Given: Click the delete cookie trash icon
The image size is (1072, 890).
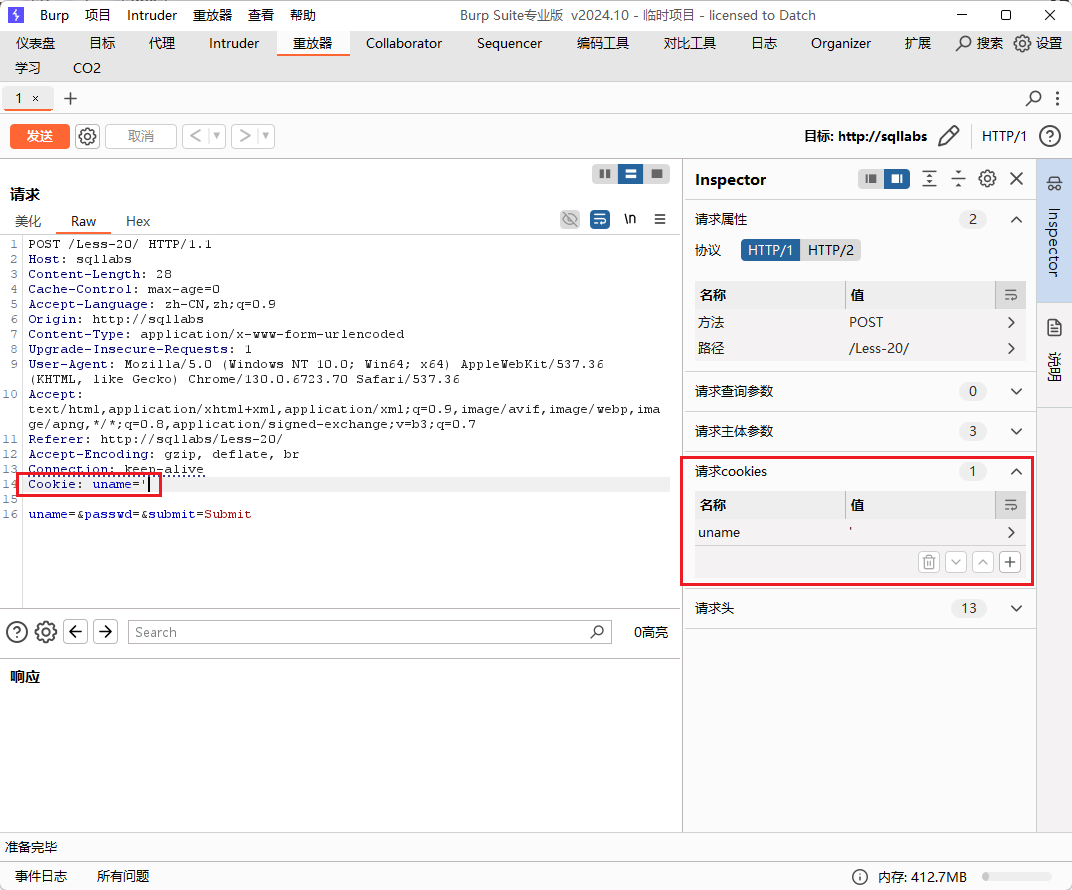Looking at the screenshot, I should click(929, 562).
